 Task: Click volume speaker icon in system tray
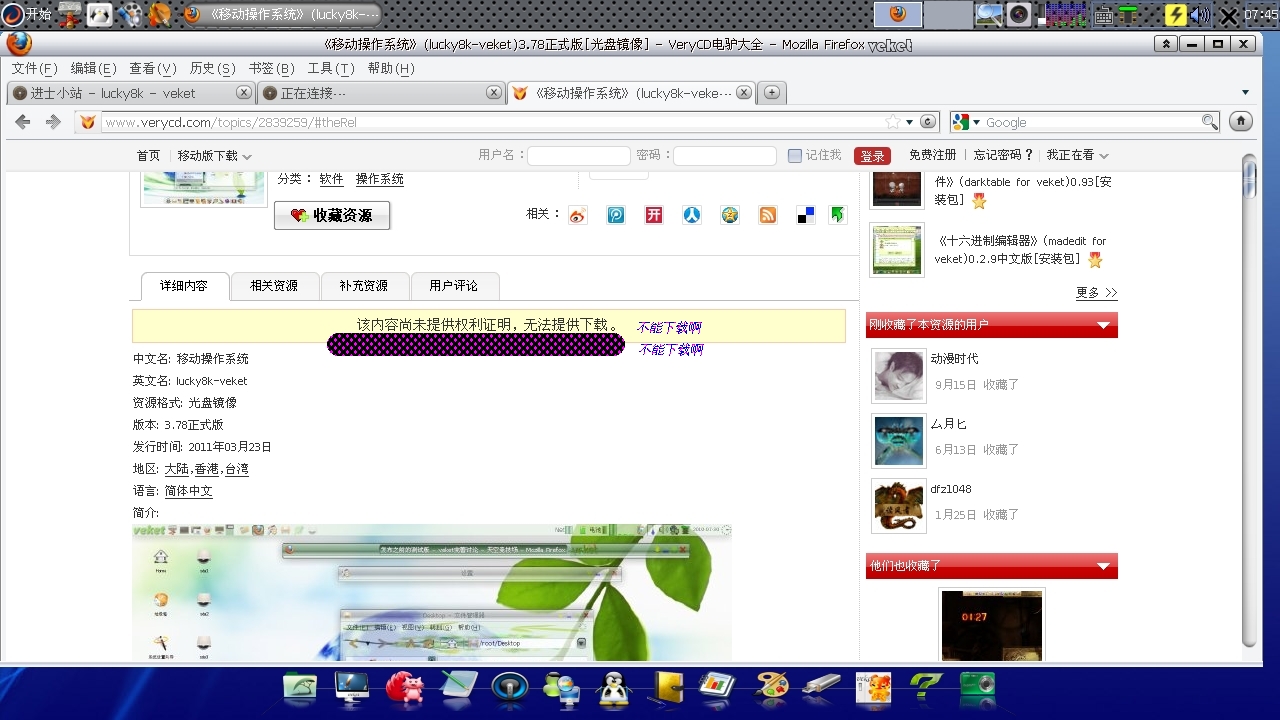coord(1201,15)
